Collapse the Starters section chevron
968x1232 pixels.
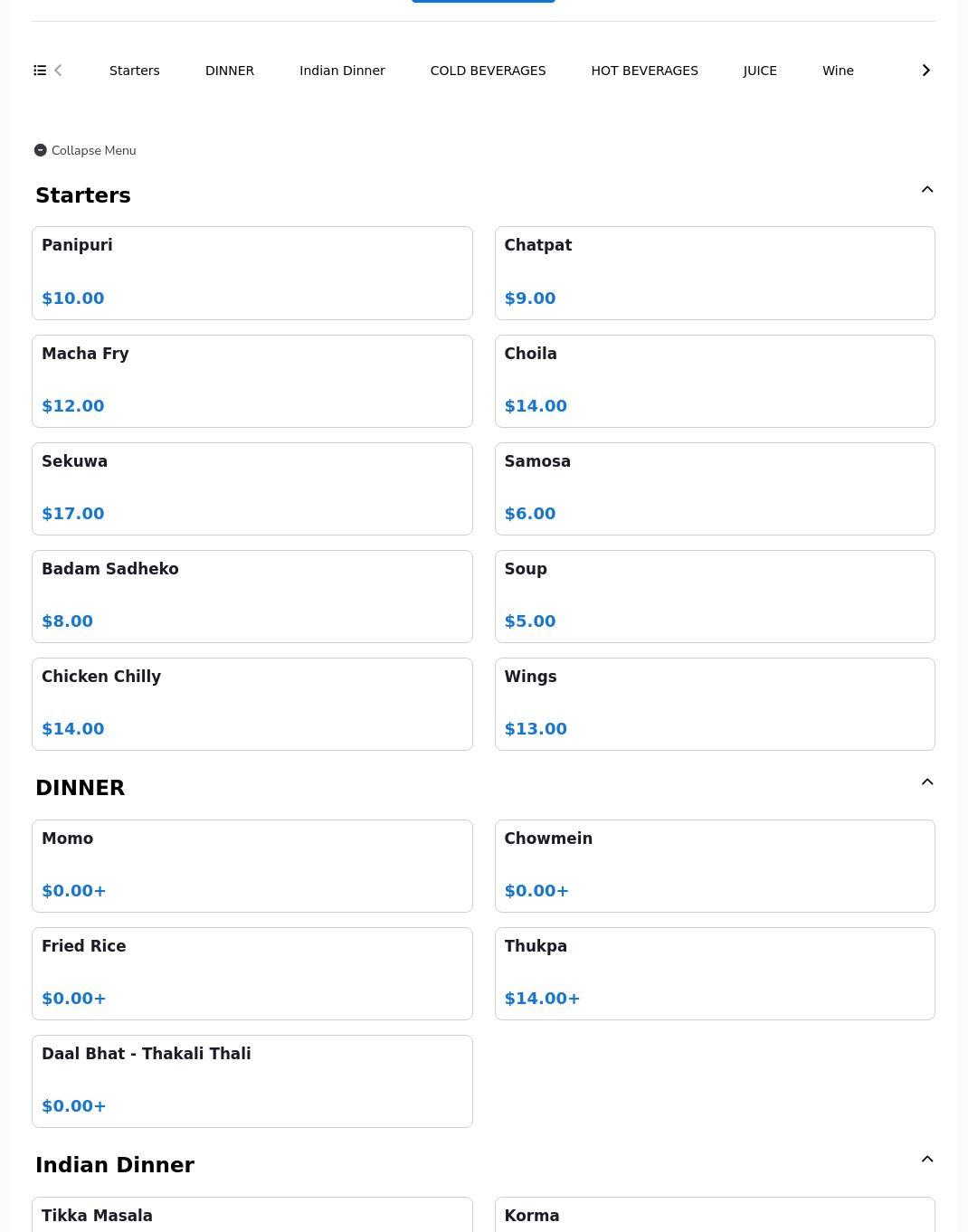coord(927,189)
